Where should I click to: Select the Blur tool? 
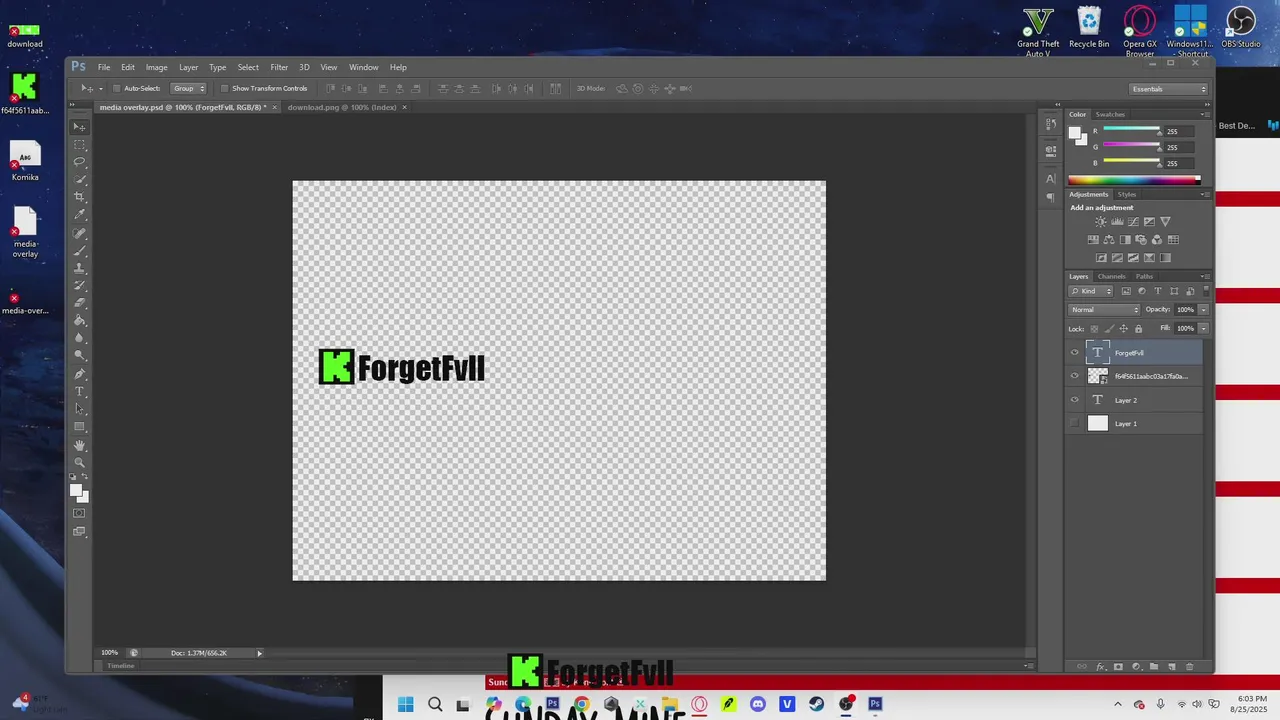tap(80, 338)
